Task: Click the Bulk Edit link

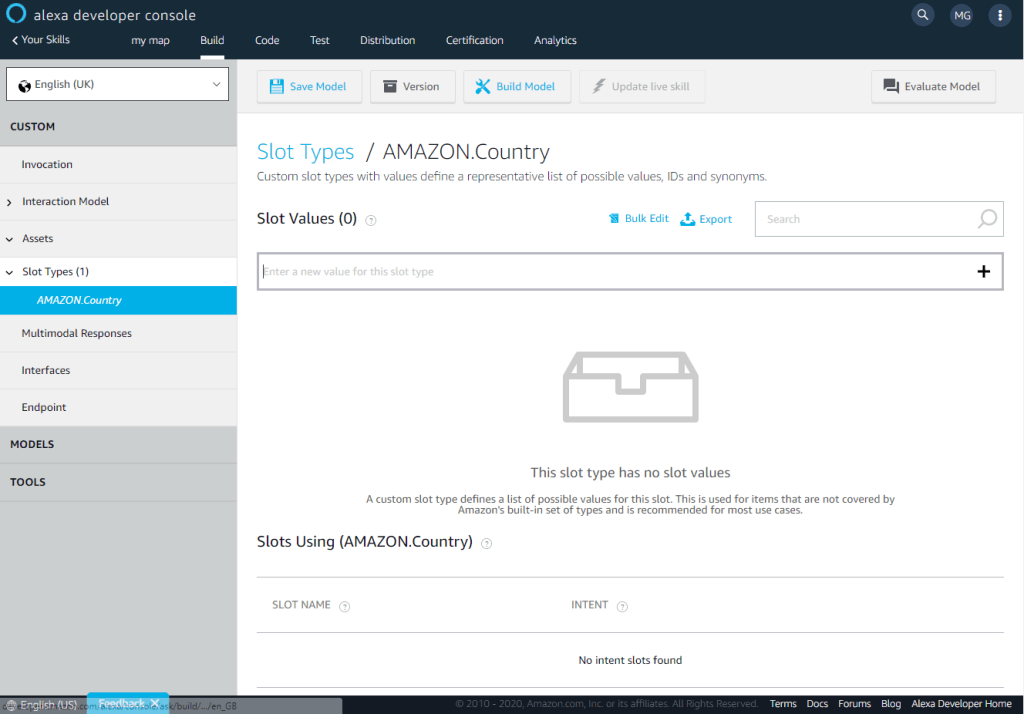Action: [639, 219]
